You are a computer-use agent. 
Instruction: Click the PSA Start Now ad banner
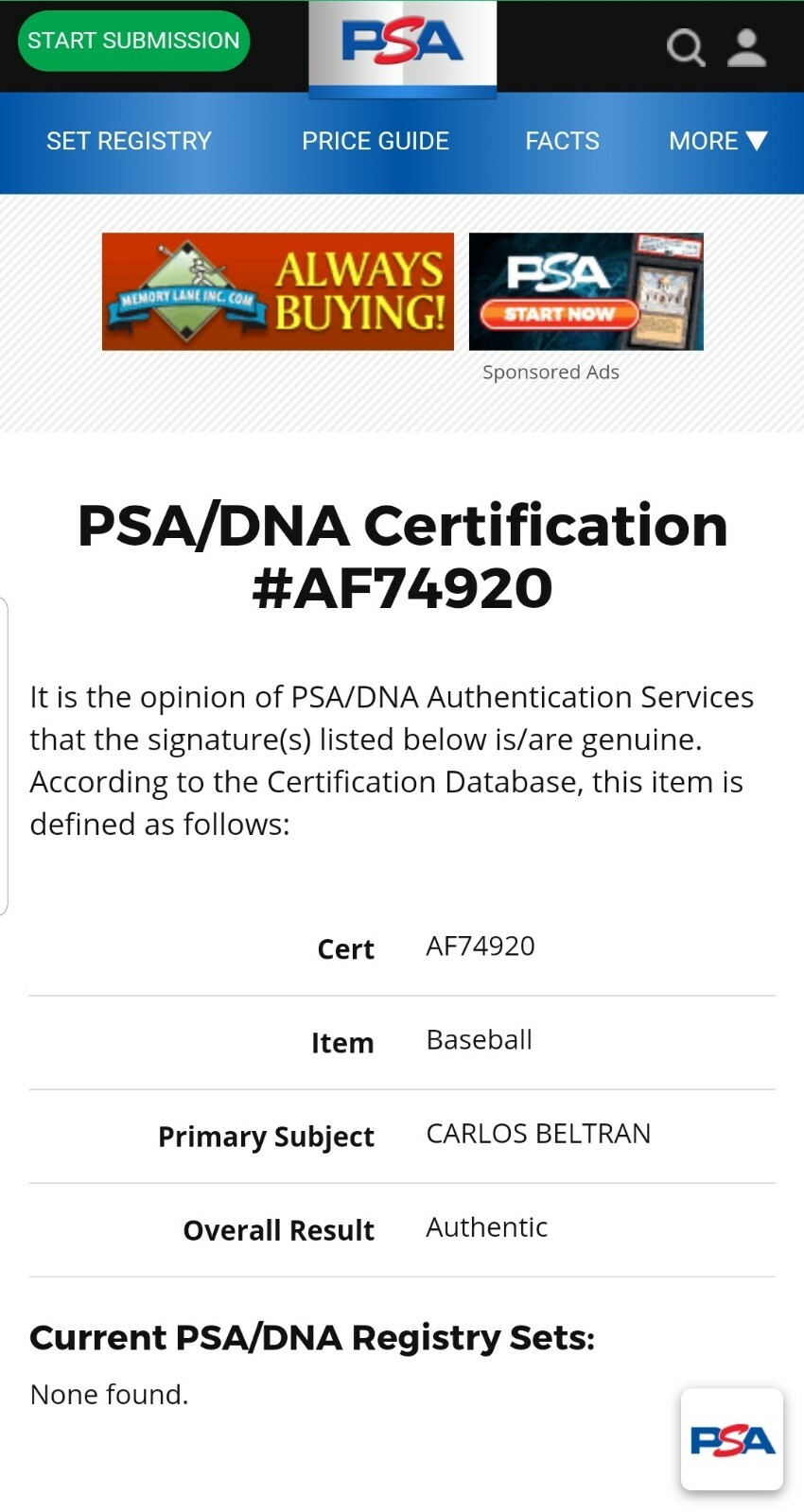[586, 291]
